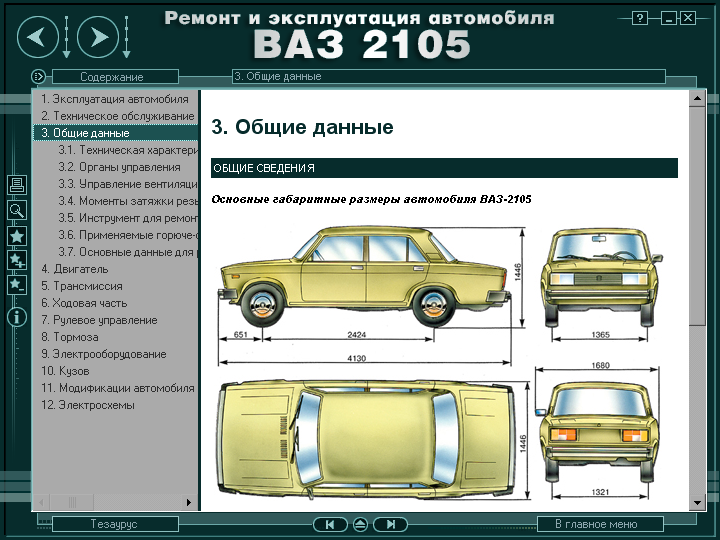This screenshot has width=720, height=540.
Task: Click the 1680 width dimension label
Action: coord(600,365)
